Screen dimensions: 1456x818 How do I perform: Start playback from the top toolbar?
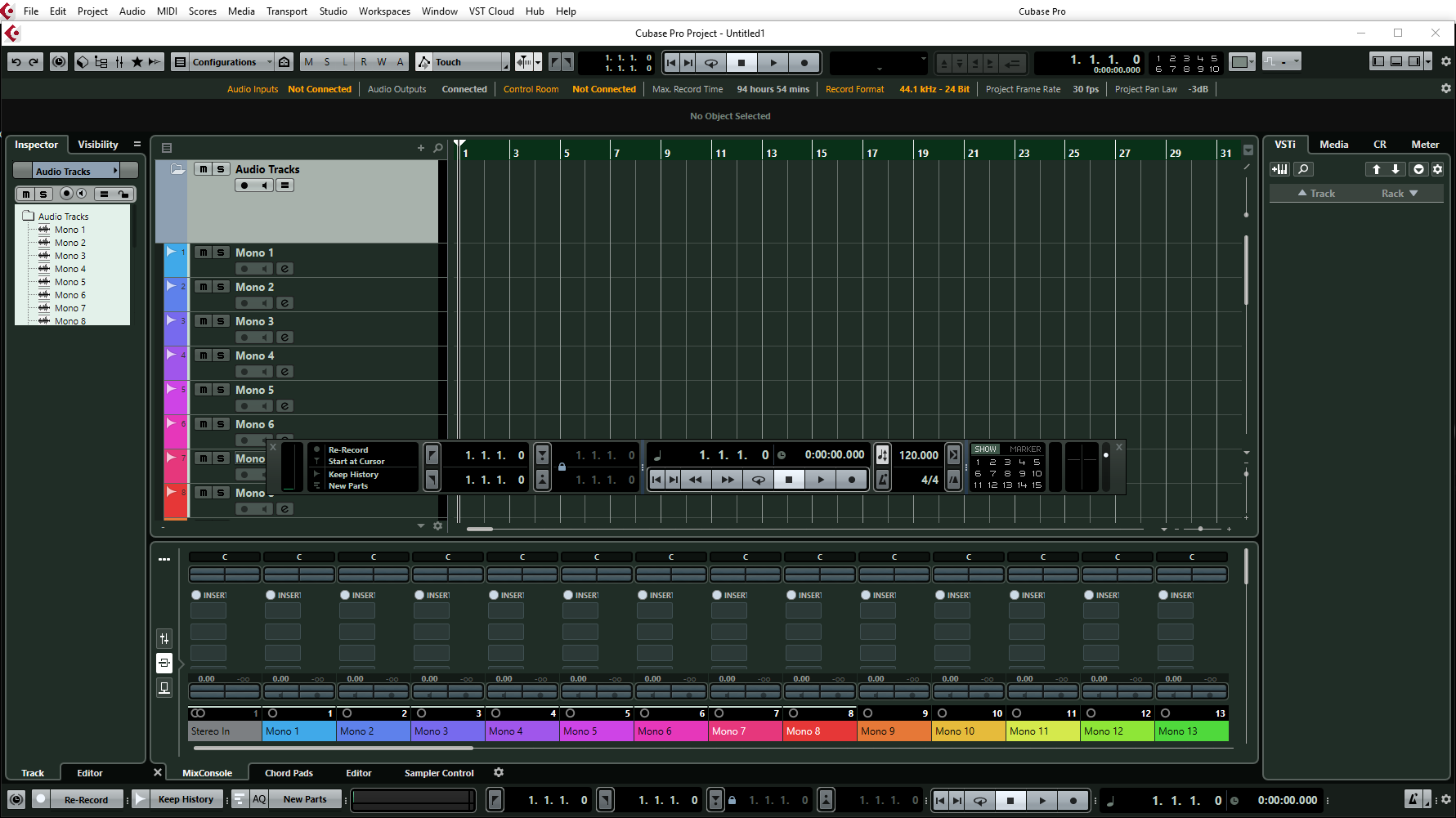point(773,62)
